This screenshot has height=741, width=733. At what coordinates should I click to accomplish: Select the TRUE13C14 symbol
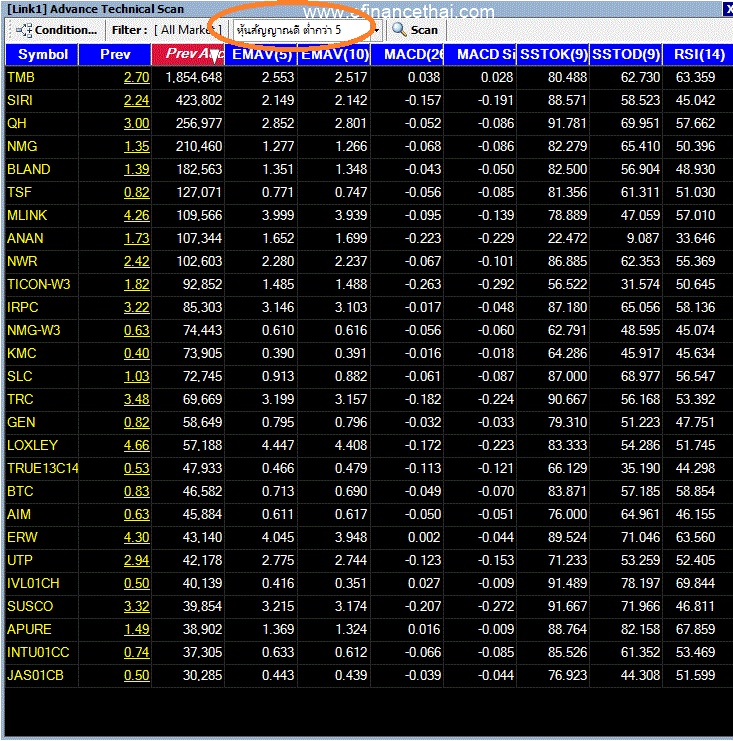coord(43,468)
